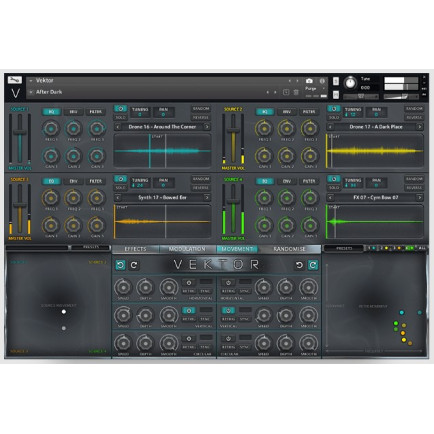Adjust Source 2 FREQ 3 knob
The height and width of the screenshot is (434, 434).
(x=310, y=128)
